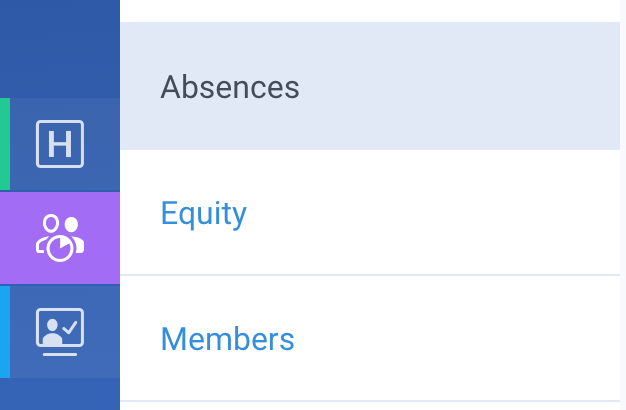Click the blank white strip above Absences
This screenshot has height=410, width=626.
370,11
